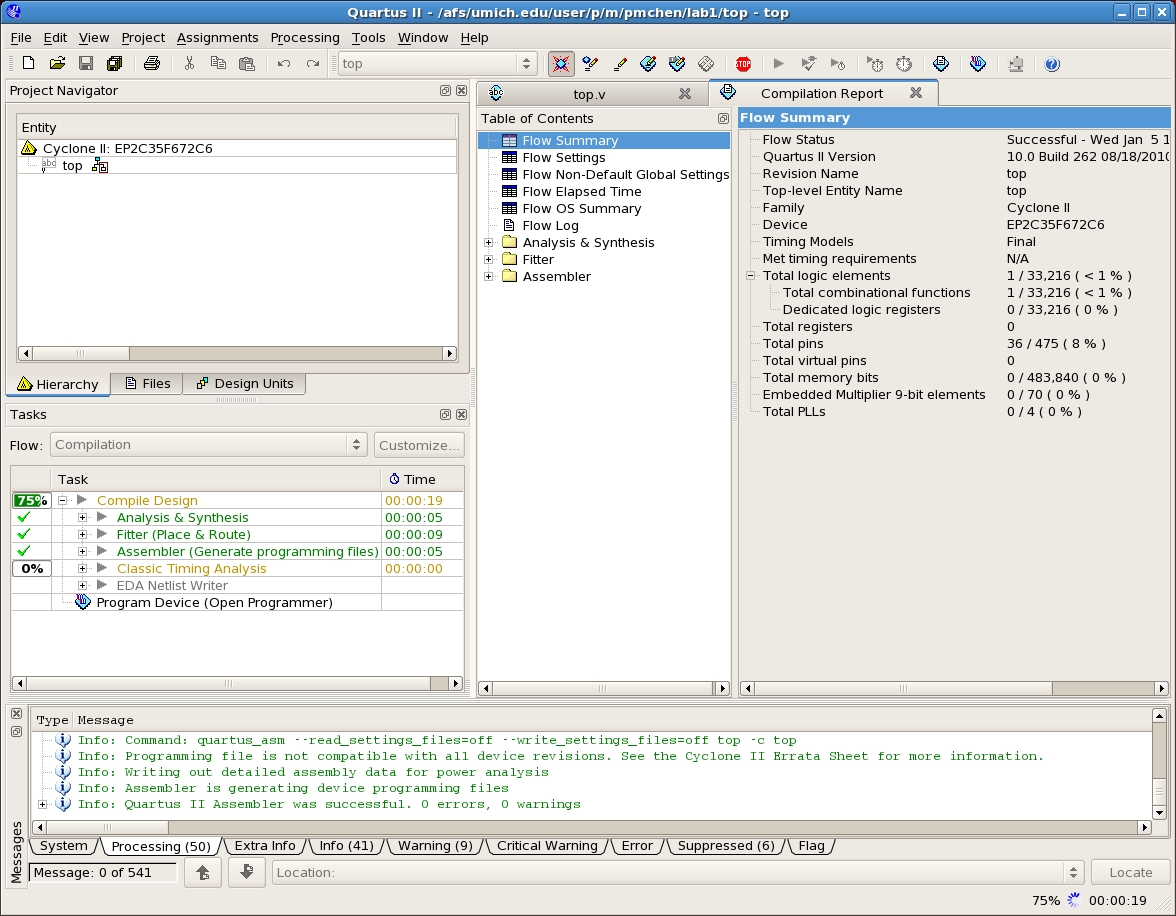Expand the Fitter (Place & Route) task

point(82,534)
